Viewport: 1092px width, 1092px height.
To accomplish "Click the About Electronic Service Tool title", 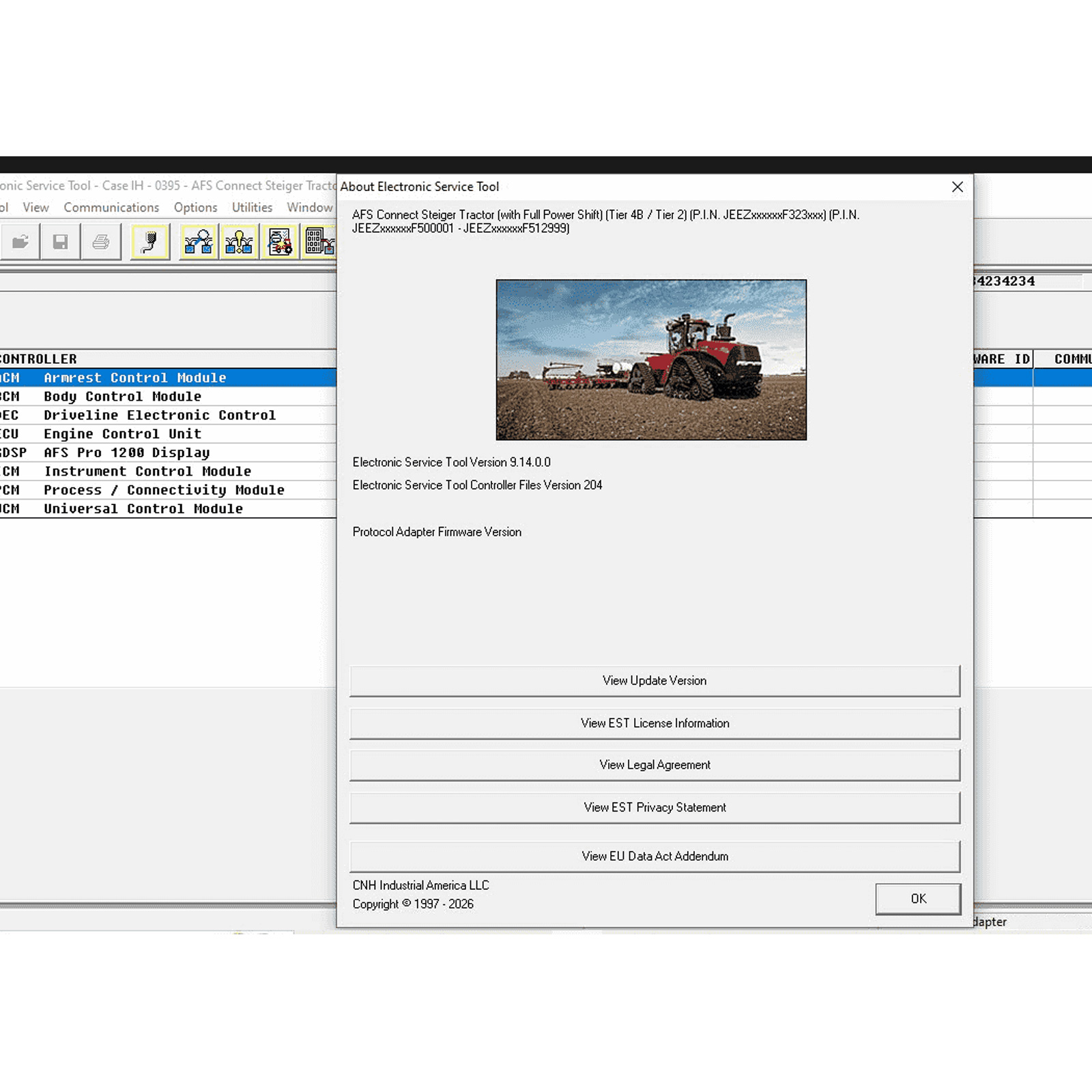I will tap(420, 187).
